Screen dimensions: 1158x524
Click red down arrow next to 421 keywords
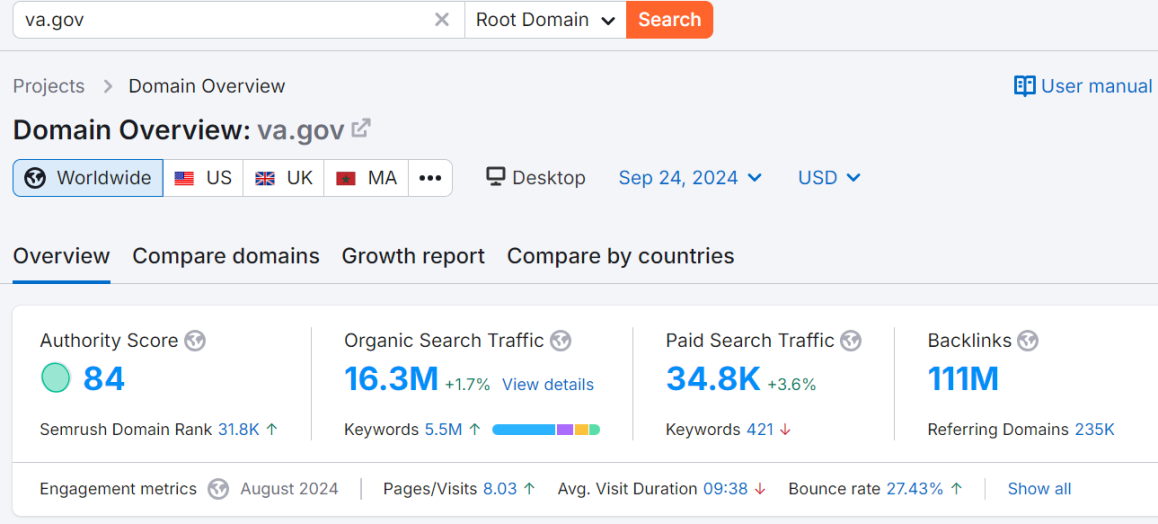(785, 430)
